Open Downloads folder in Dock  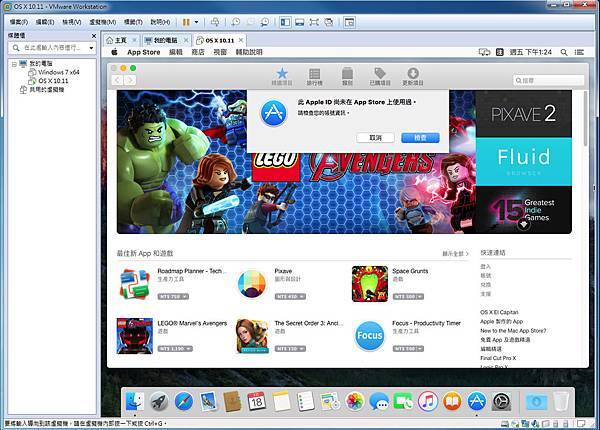tap(536, 402)
